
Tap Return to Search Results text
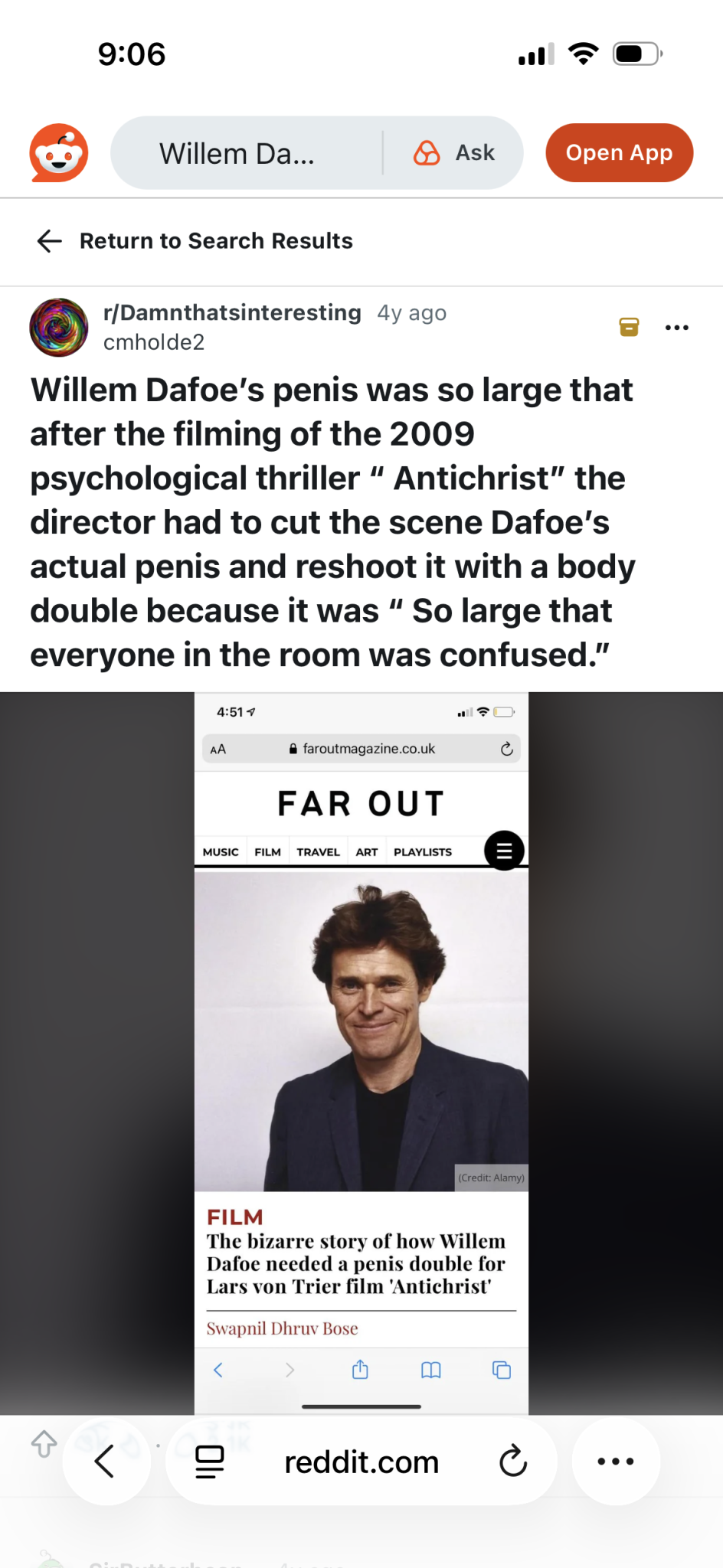tap(216, 240)
